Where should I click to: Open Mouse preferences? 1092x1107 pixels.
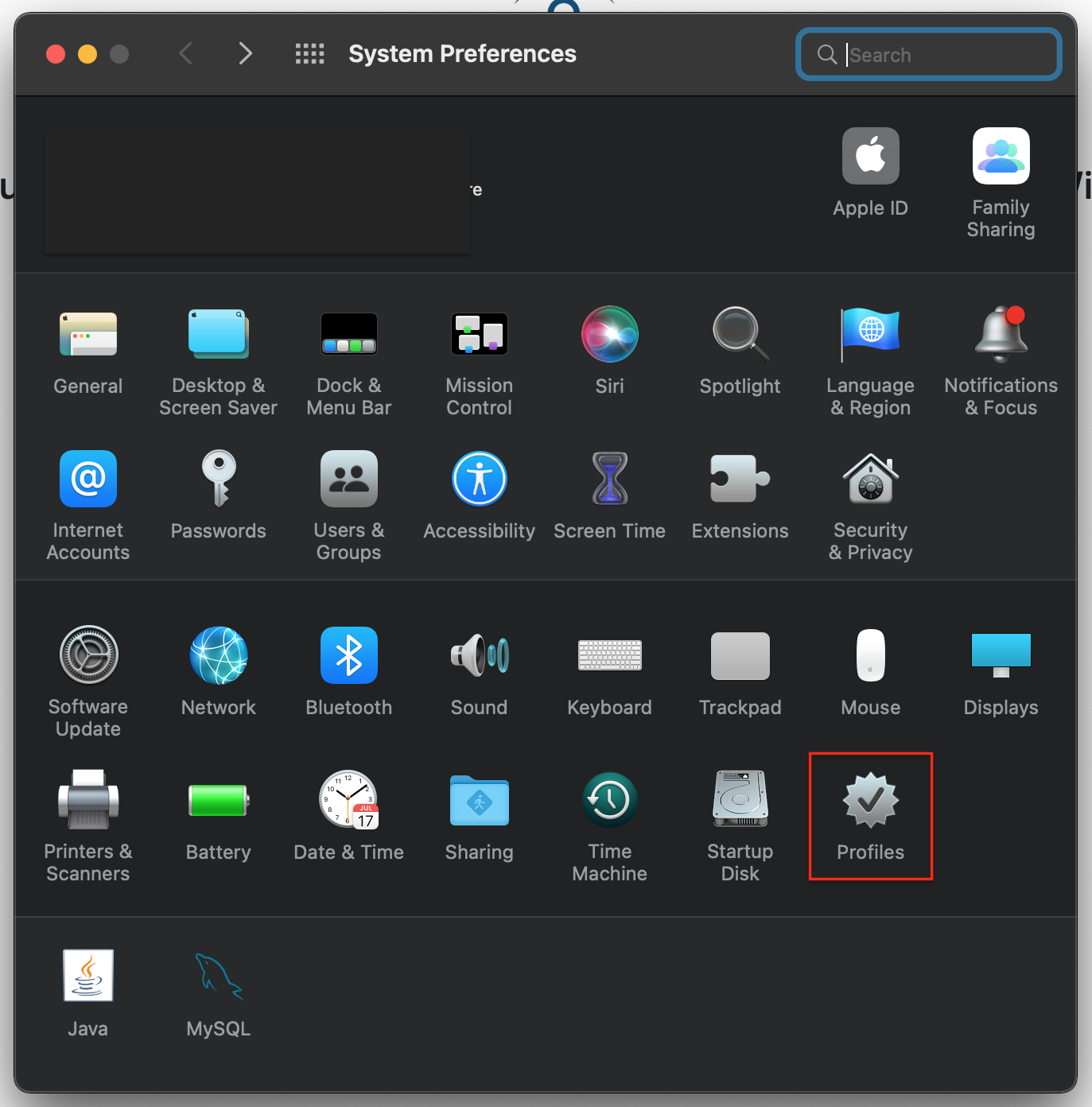[870, 655]
